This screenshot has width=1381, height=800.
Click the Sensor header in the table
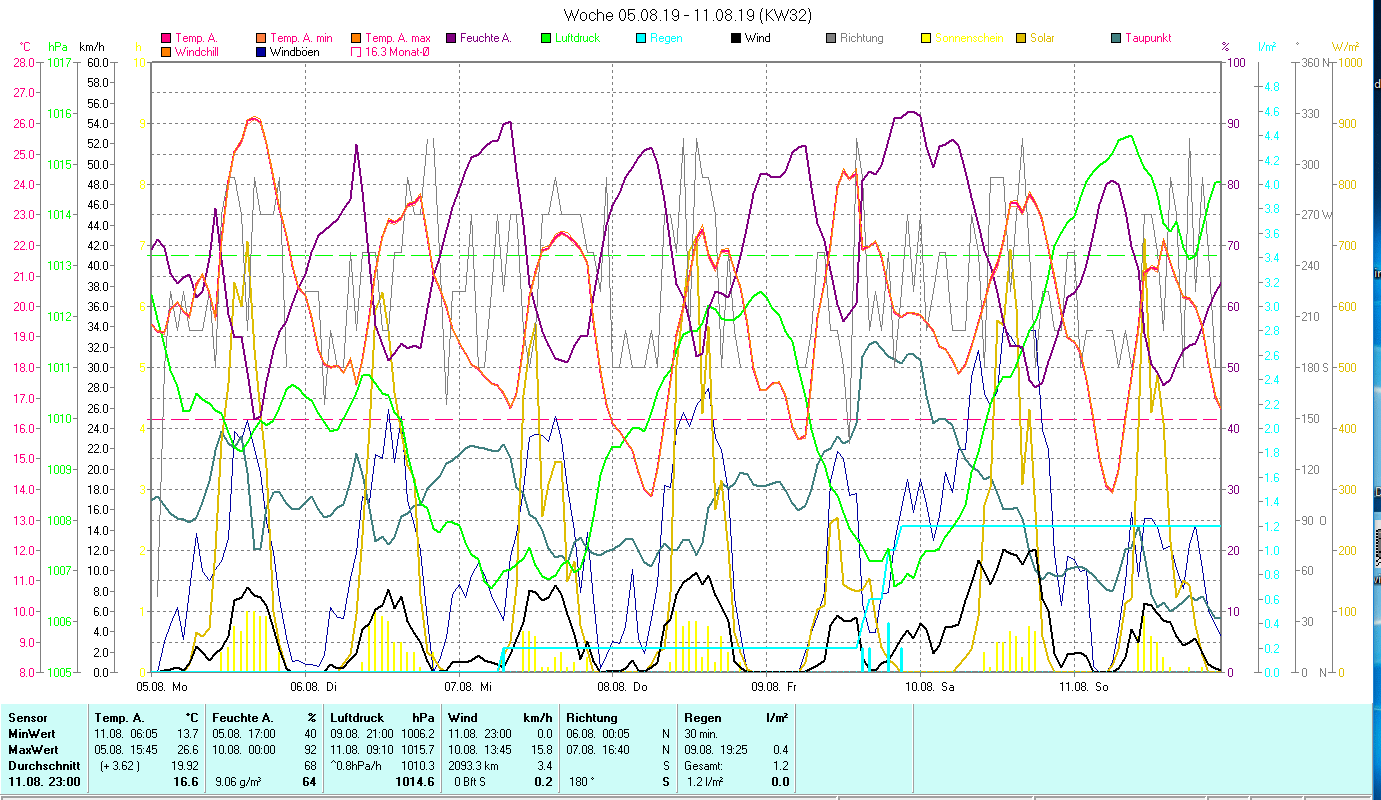click(26, 718)
